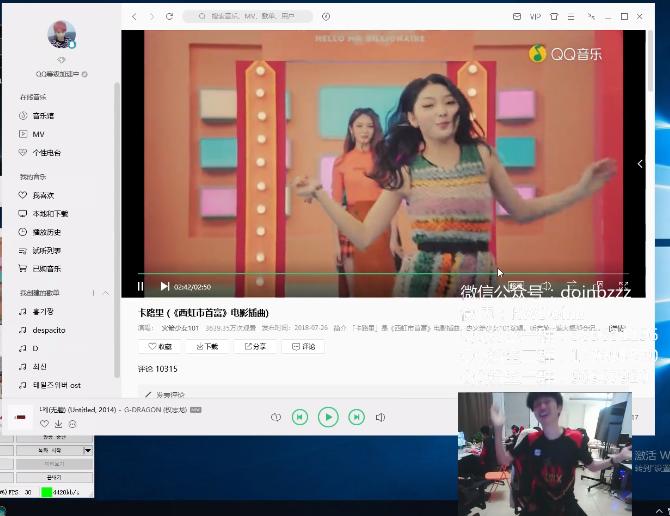Skip to the next MV in video player
The height and width of the screenshot is (516, 670).
[x=165, y=286]
